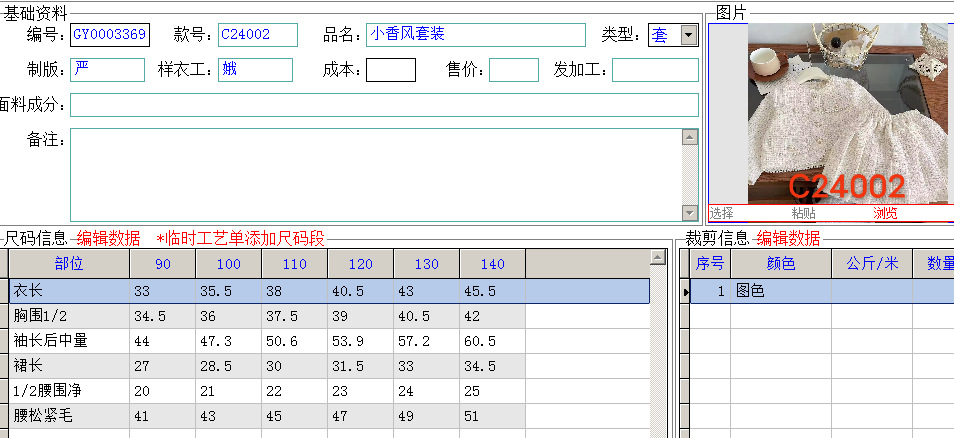Click cell 41 in 腰松紧毛 row
Image resolution: width=954 pixels, height=438 pixels.
pyautogui.click(x=163, y=416)
